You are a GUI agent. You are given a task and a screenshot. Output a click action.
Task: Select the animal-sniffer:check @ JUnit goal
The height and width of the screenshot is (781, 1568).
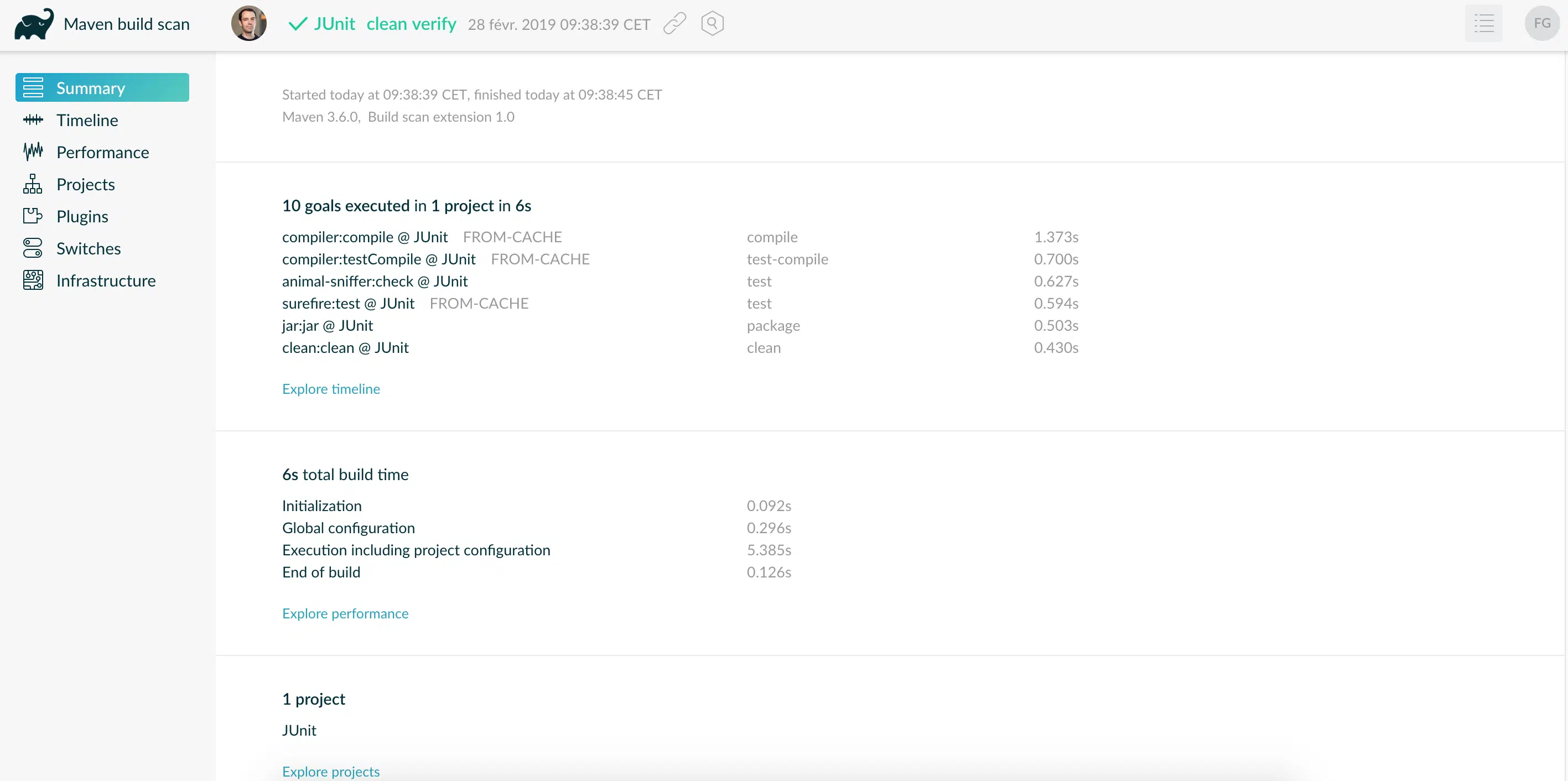[375, 281]
